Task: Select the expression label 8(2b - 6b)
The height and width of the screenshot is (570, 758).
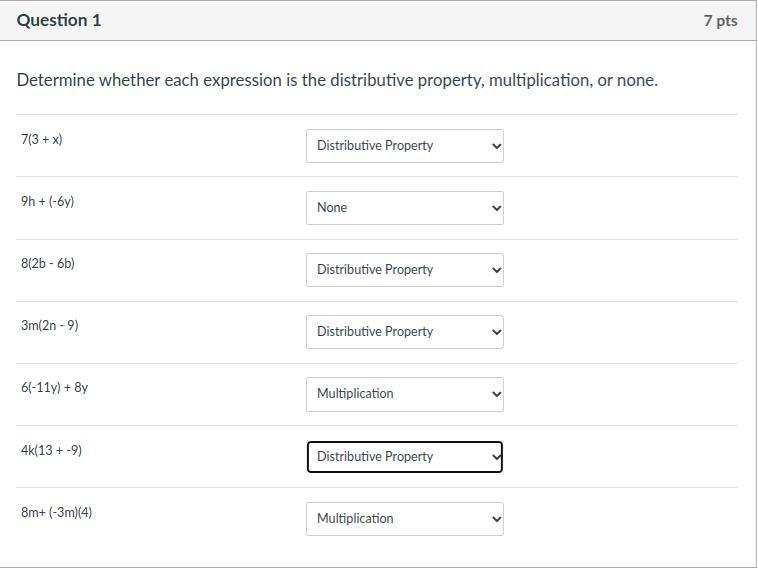Action: pyautogui.click(x=48, y=264)
